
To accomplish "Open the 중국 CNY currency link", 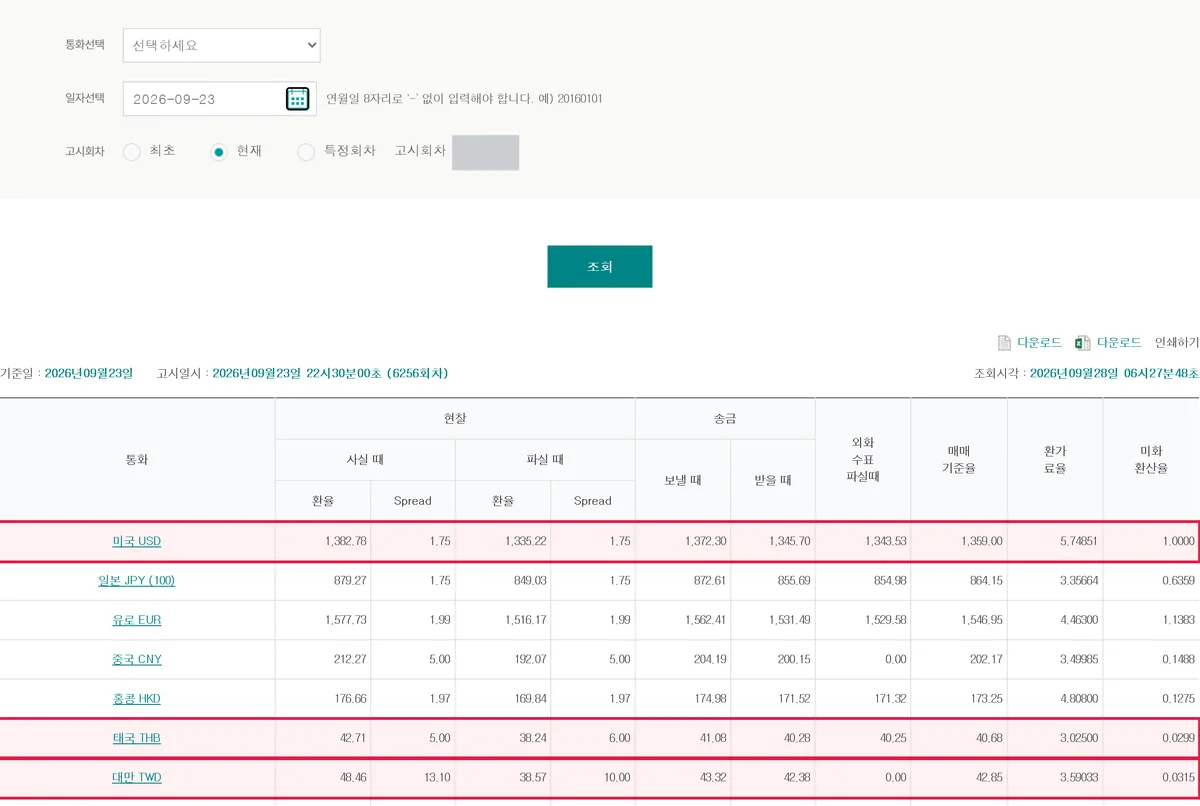I will [x=136, y=660].
